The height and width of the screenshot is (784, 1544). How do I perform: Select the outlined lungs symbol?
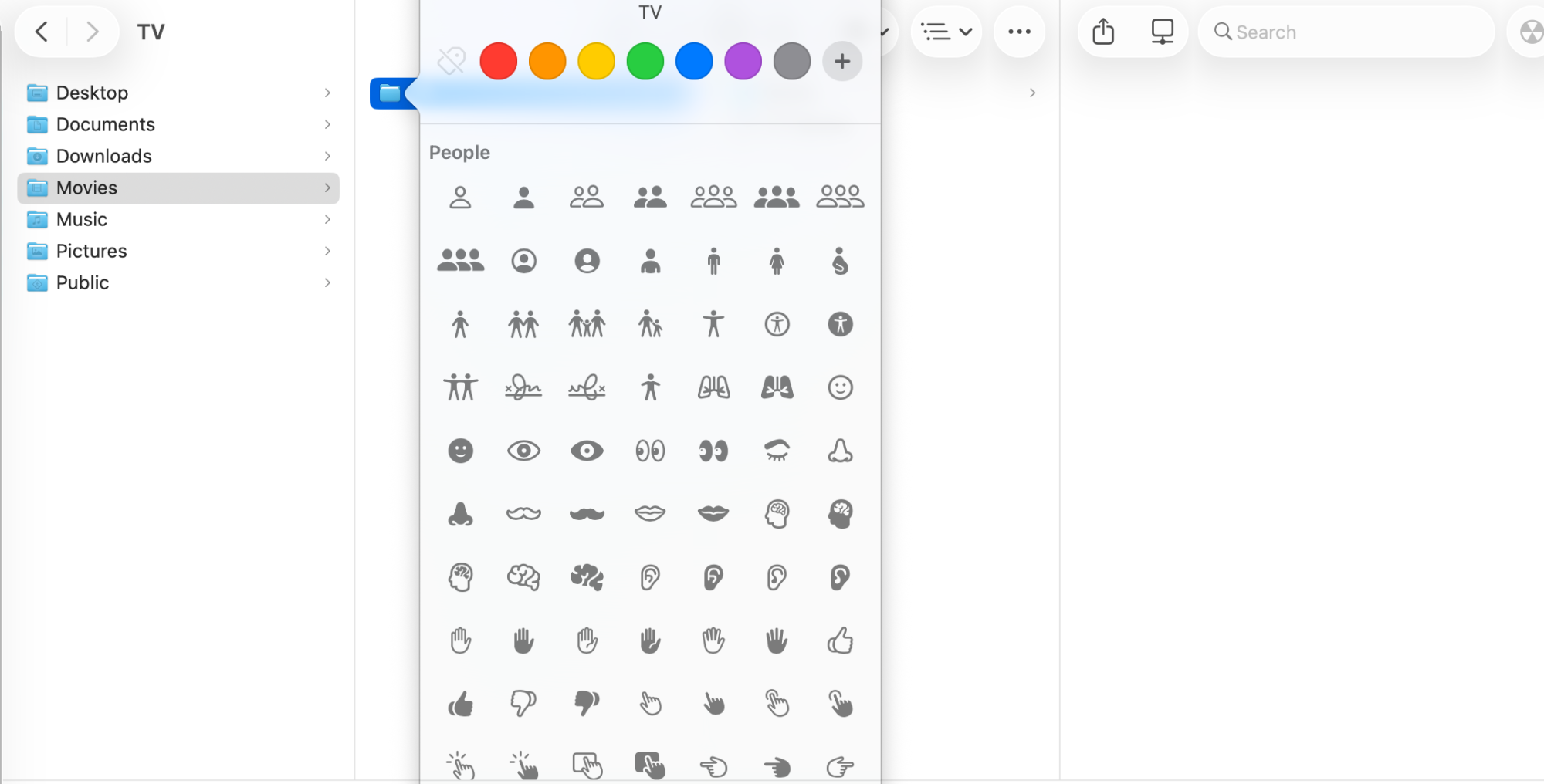(x=713, y=387)
